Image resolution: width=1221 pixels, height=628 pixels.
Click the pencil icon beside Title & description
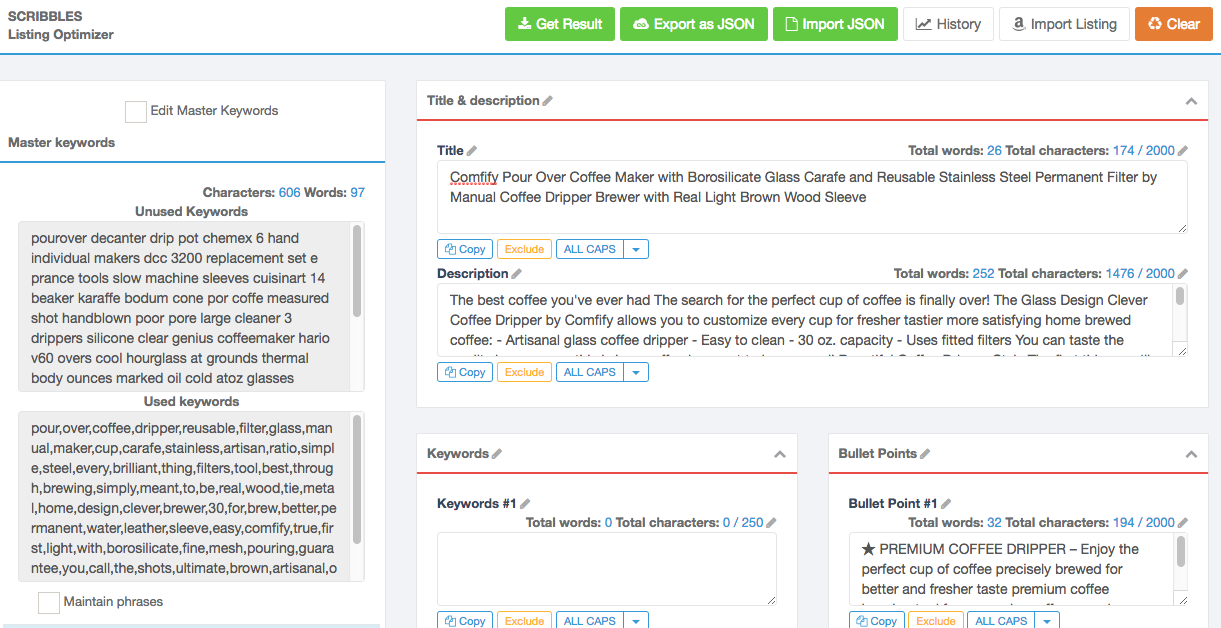coord(548,101)
